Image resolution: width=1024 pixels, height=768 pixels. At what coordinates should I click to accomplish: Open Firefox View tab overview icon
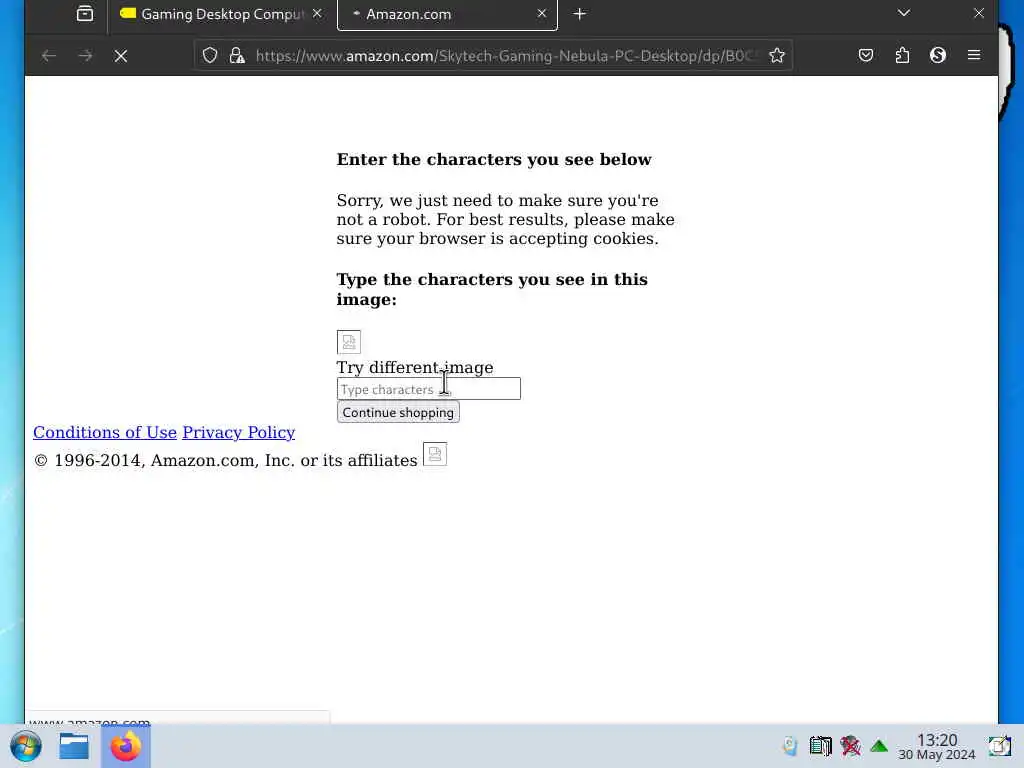point(85,14)
